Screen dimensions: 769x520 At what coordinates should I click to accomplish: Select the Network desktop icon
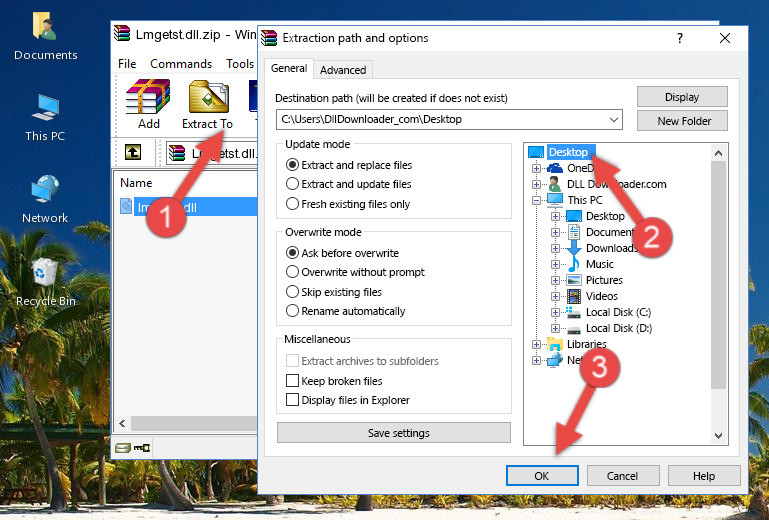click(45, 199)
